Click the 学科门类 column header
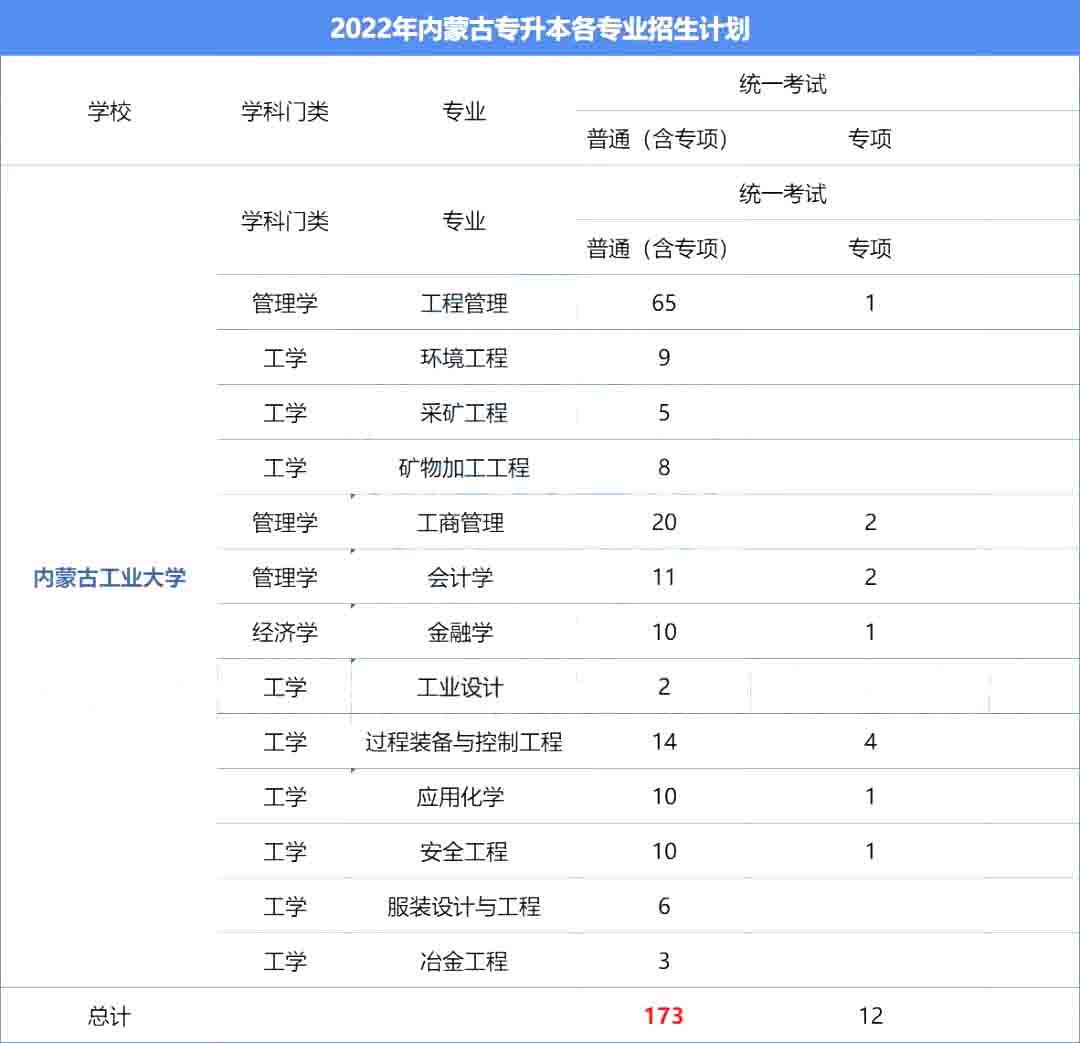The height and width of the screenshot is (1043, 1080). coord(285,113)
